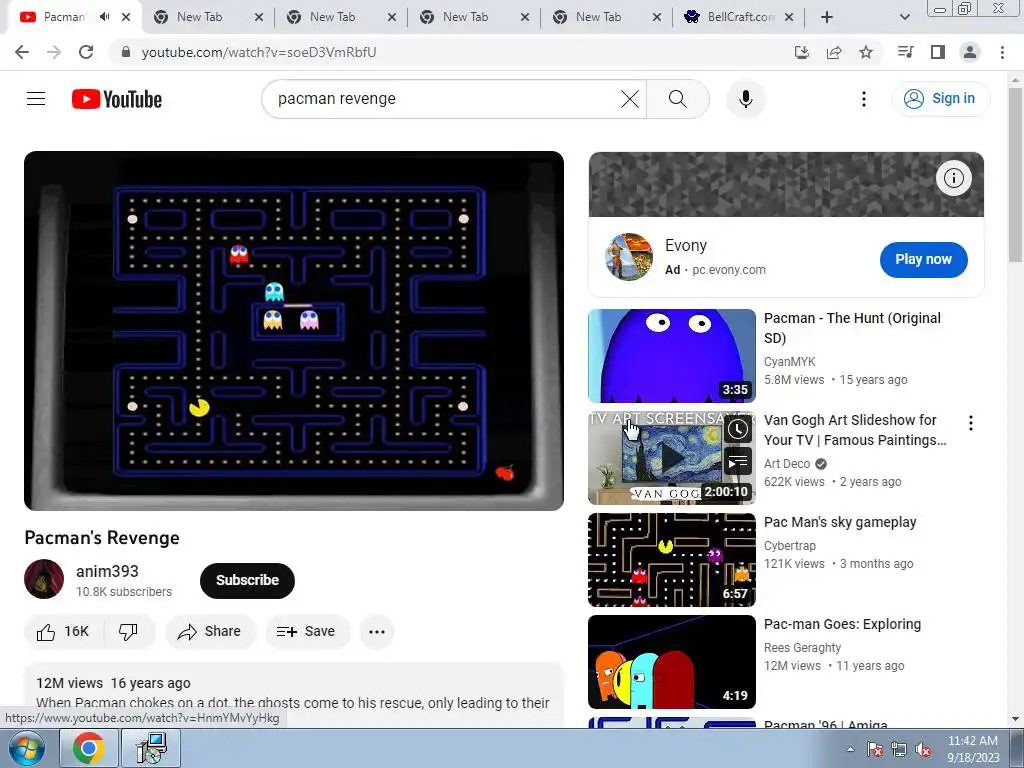Open anim393 channel avatar

(x=44, y=579)
